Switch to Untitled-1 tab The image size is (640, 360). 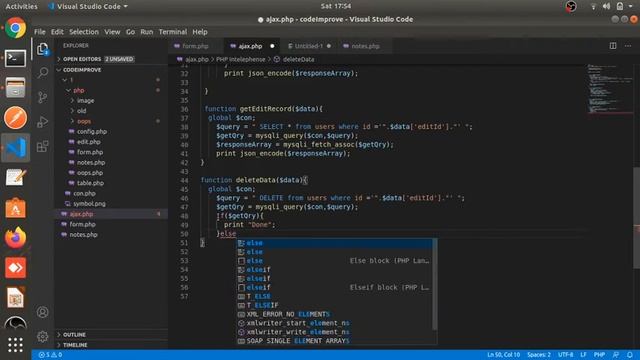tap(309, 46)
